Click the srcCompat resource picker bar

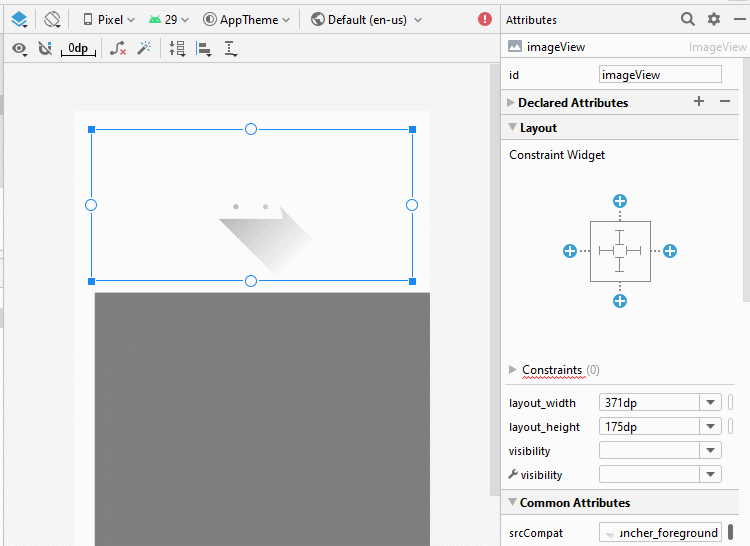[x=730, y=532]
